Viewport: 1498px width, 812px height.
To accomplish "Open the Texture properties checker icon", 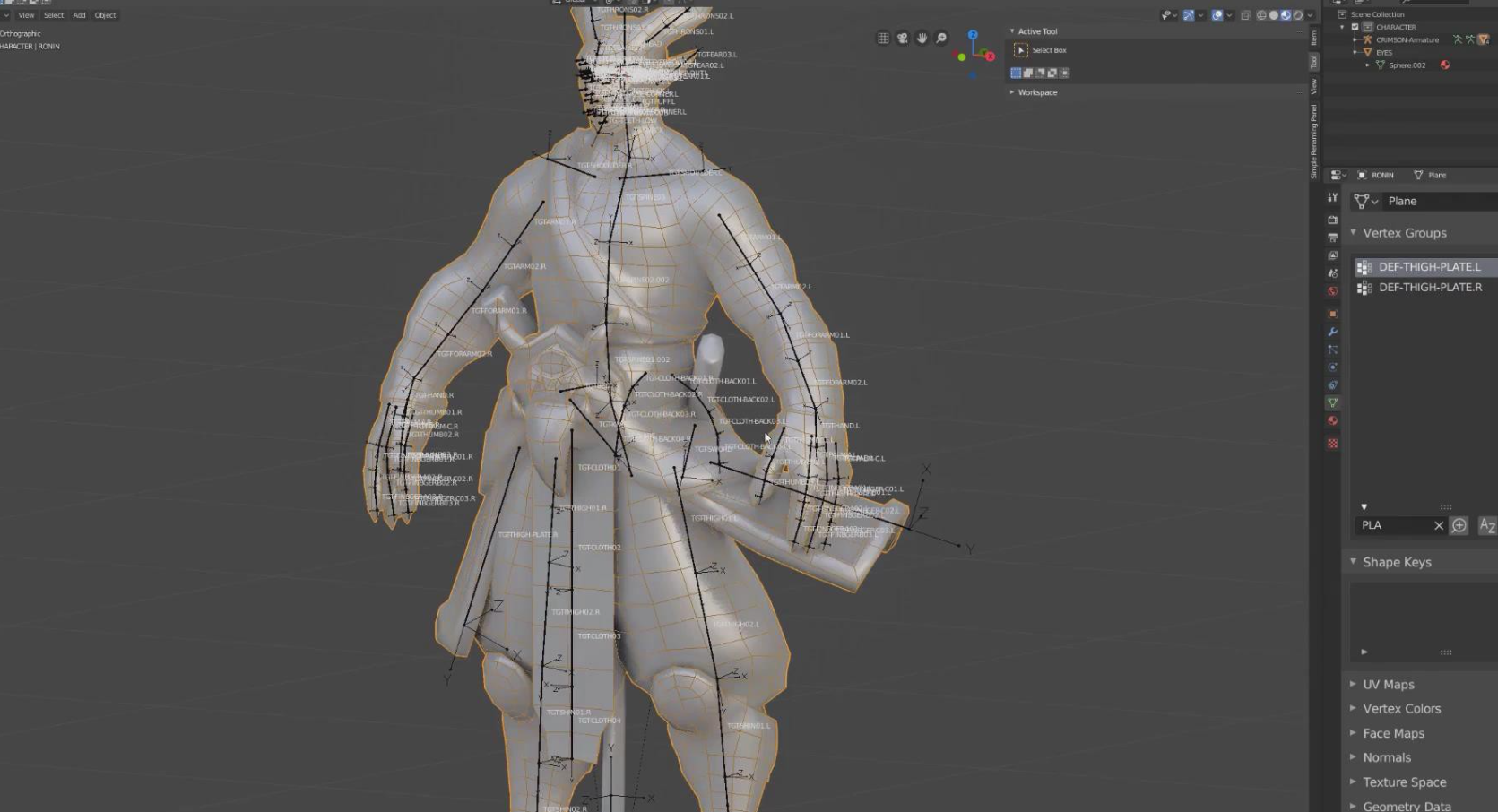I will [x=1332, y=444].
